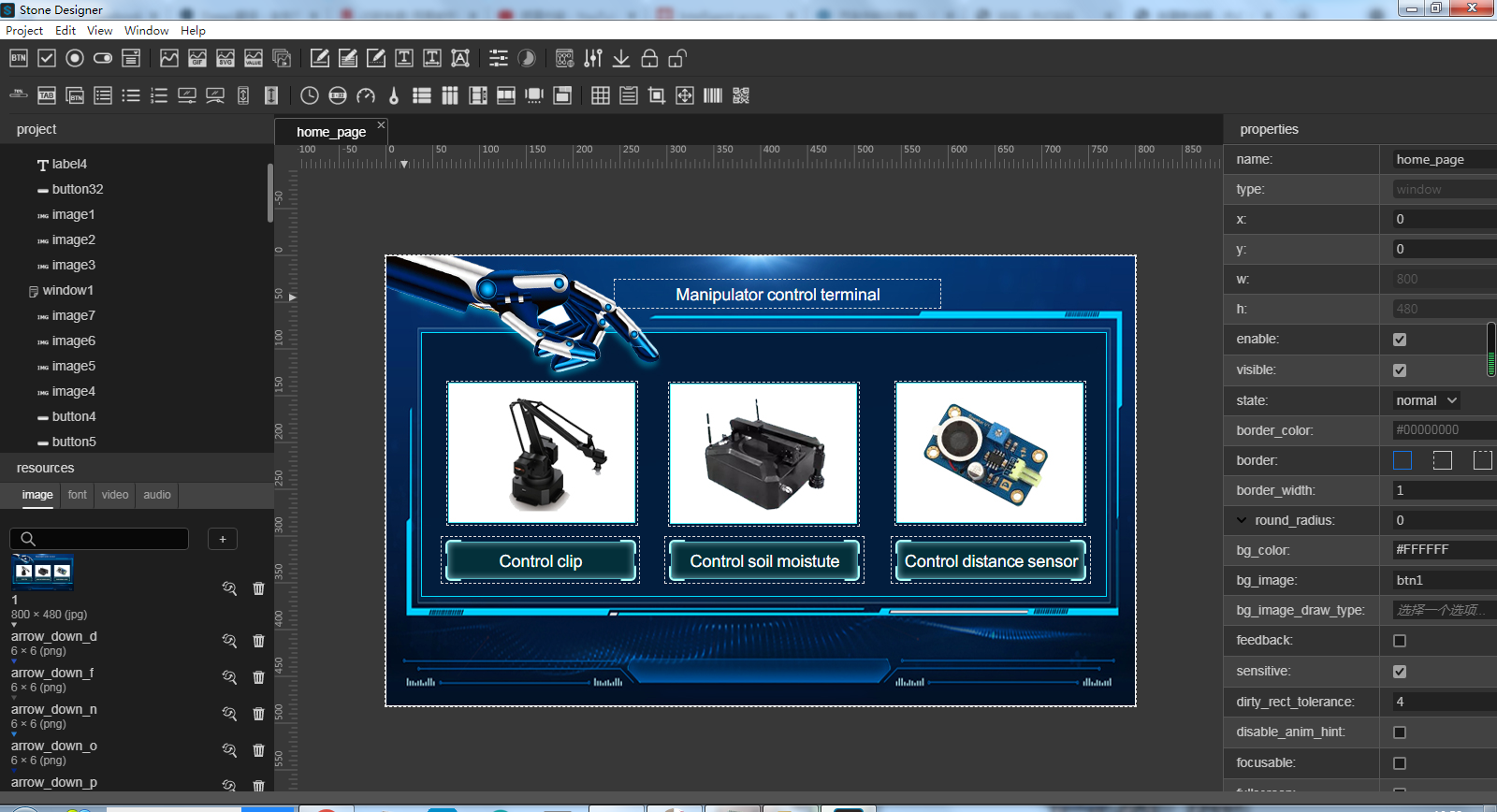
Task: Select the grid table widget tool
Action: pos(601,95)
